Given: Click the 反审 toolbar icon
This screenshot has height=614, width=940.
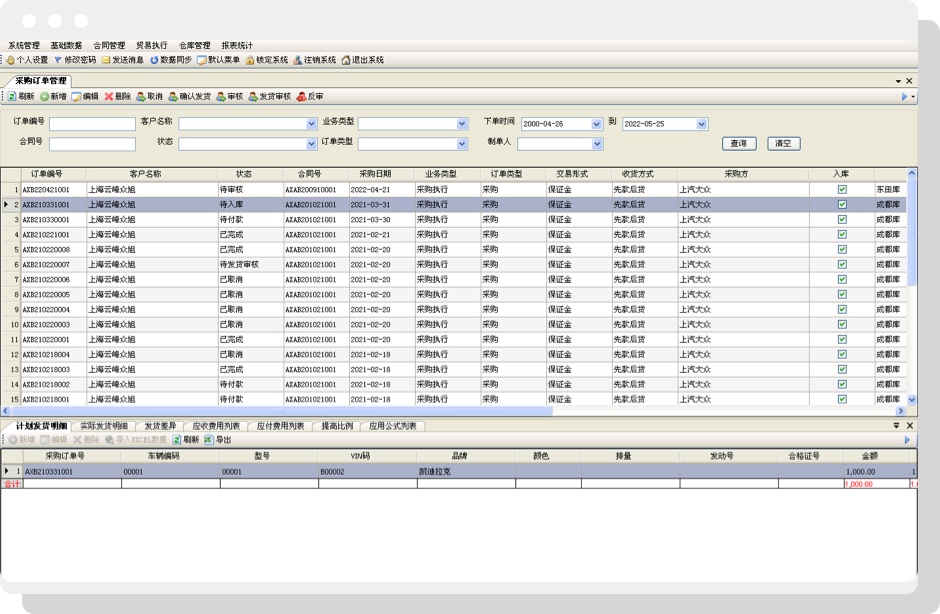Looking at the screenshot, I should (x=301, y=97).
